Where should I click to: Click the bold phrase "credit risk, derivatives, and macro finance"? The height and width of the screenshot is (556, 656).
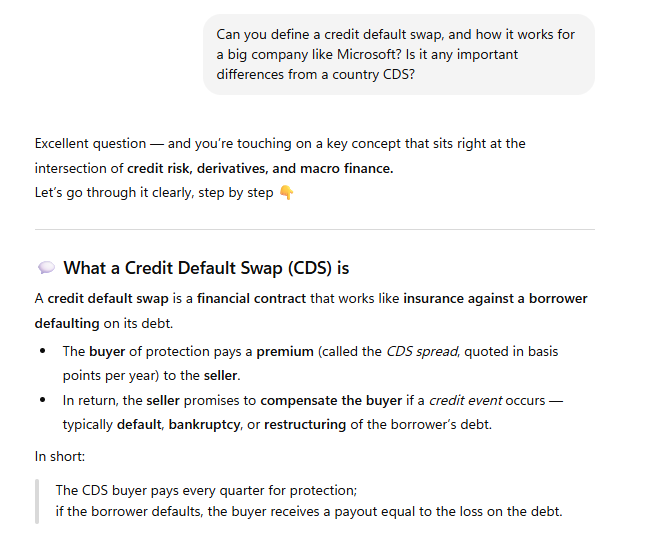coord(259,168)
